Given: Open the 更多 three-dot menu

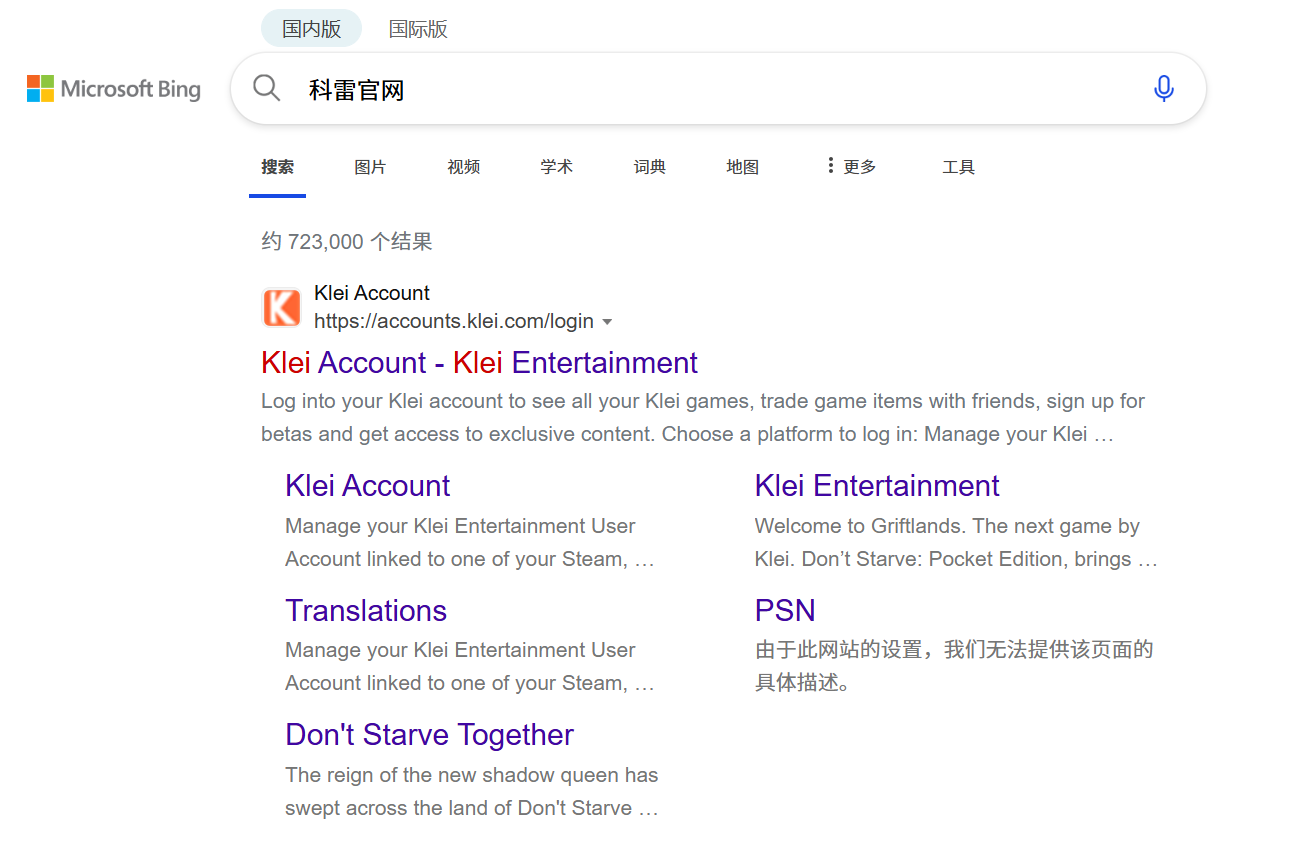Looking at the screenshot, I should [x=850, y=167].
